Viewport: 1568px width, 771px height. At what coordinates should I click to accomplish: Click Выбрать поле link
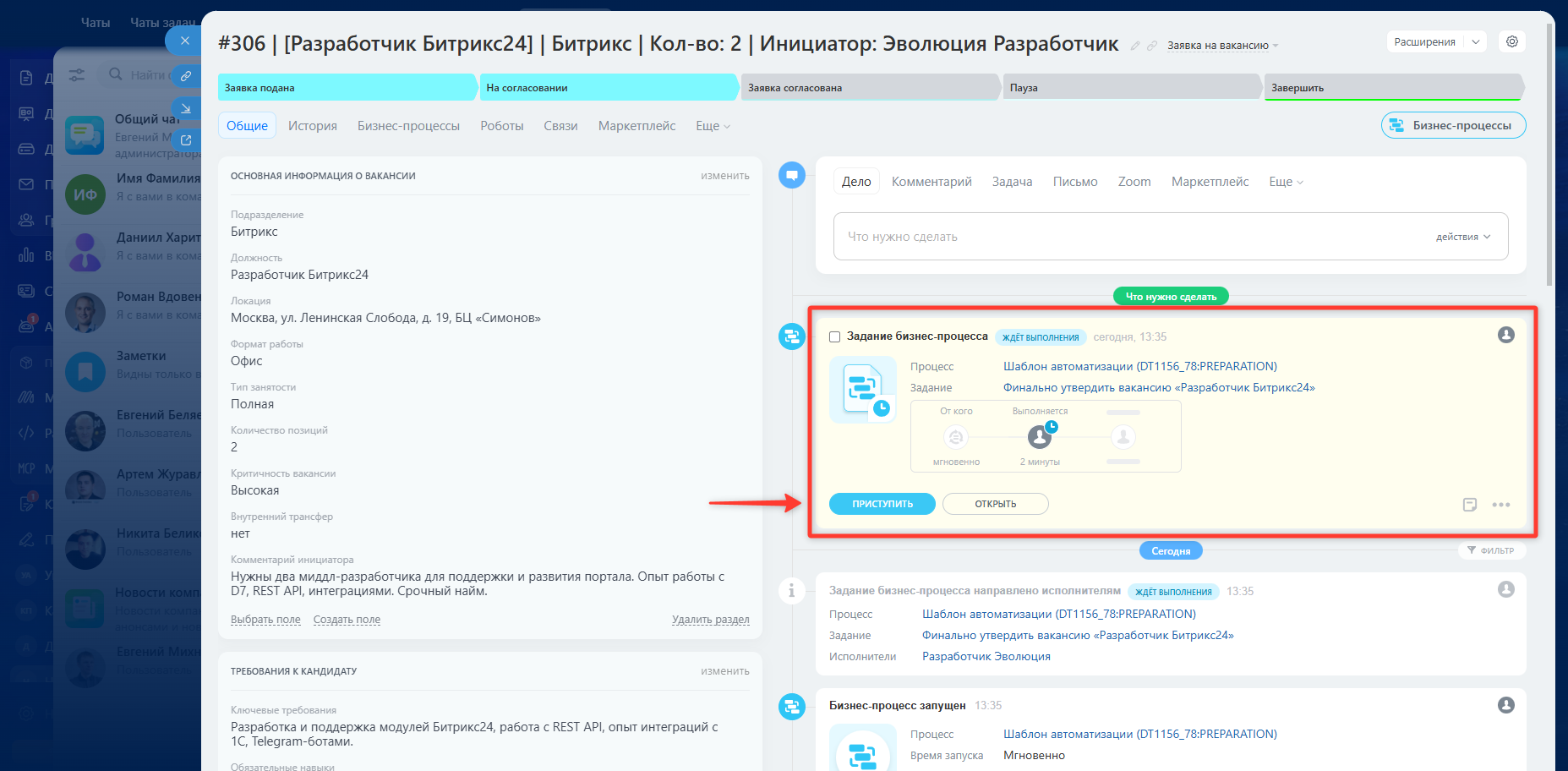(x=265, y=620)
